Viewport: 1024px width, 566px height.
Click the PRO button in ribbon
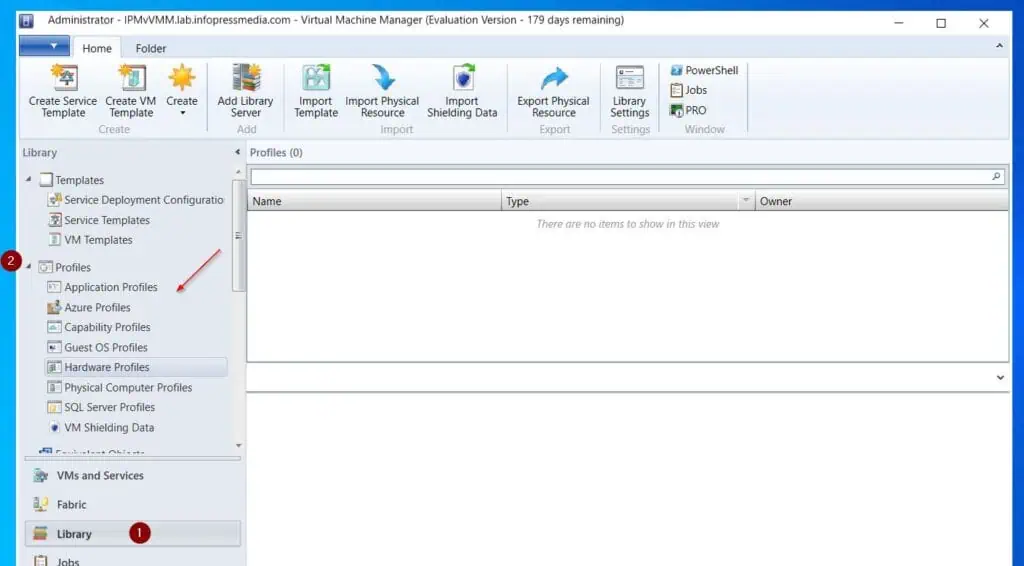tap(688, 110)
